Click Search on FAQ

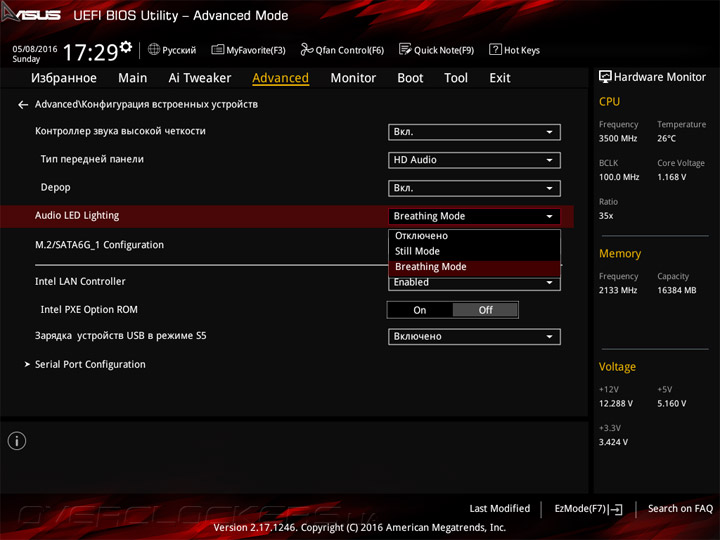(680, 509)
